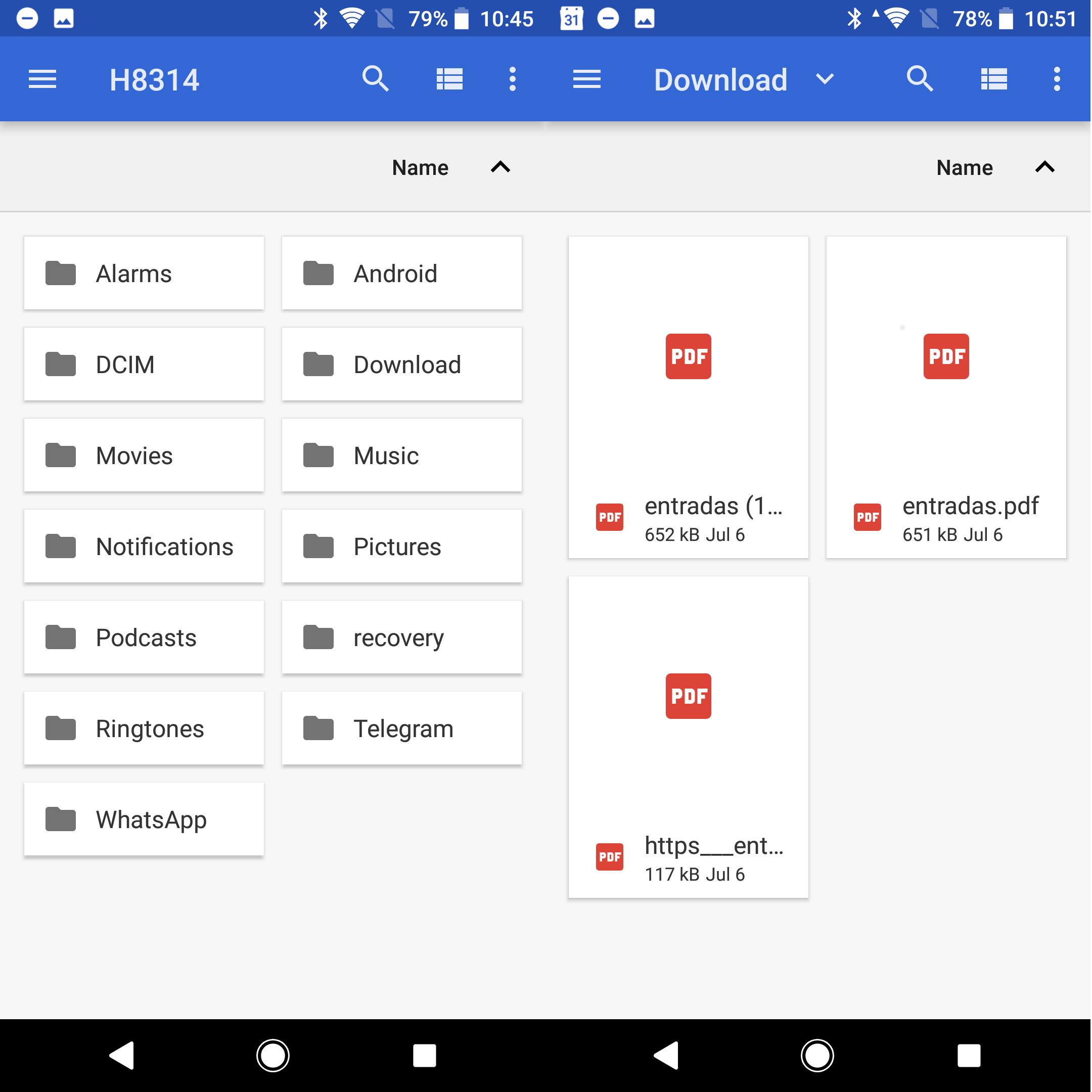
Task: Toggle sort direction in the right pane
Action: click(x=1044, y=167)
